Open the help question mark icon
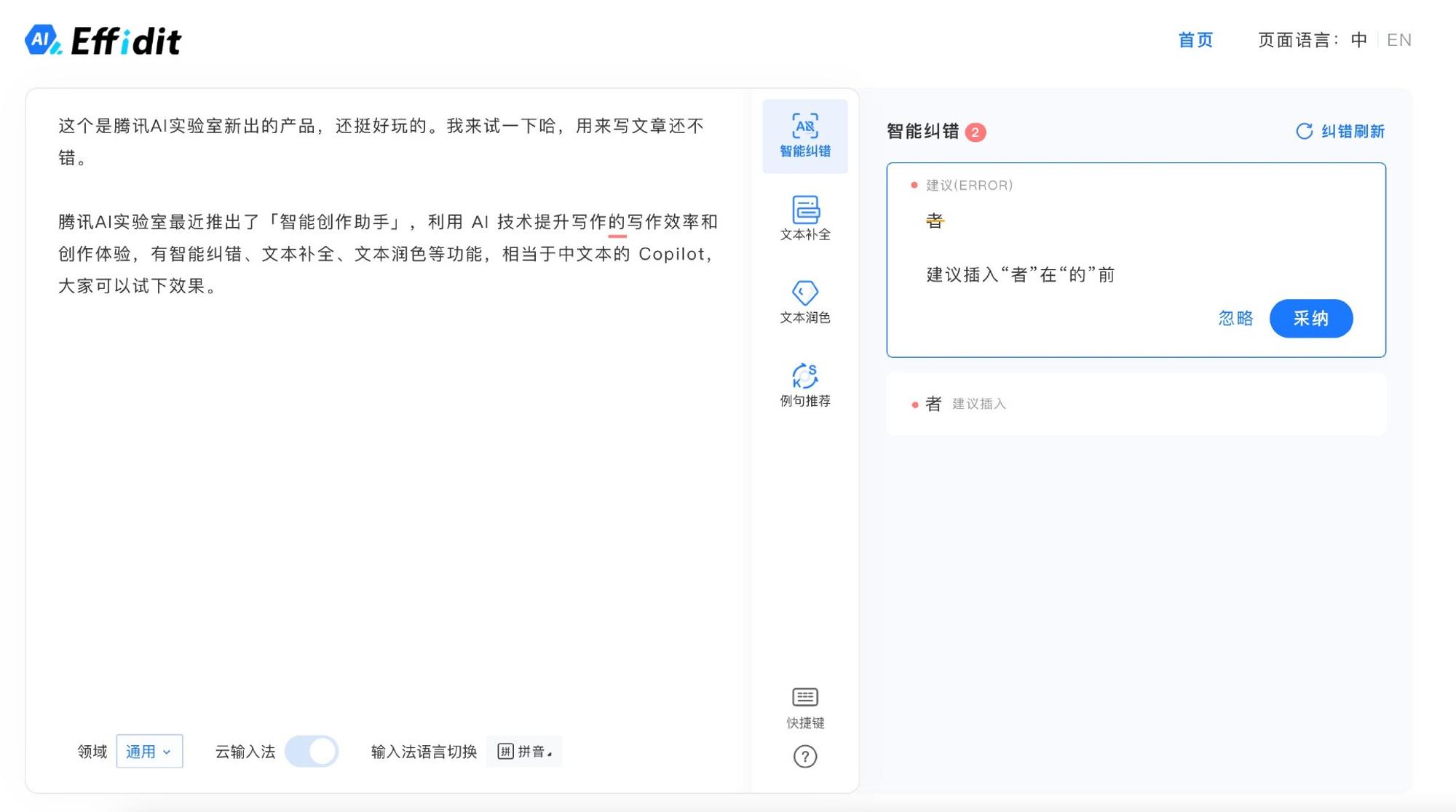Viewport: 1456px width, 812px height. [x=804, y=757]
